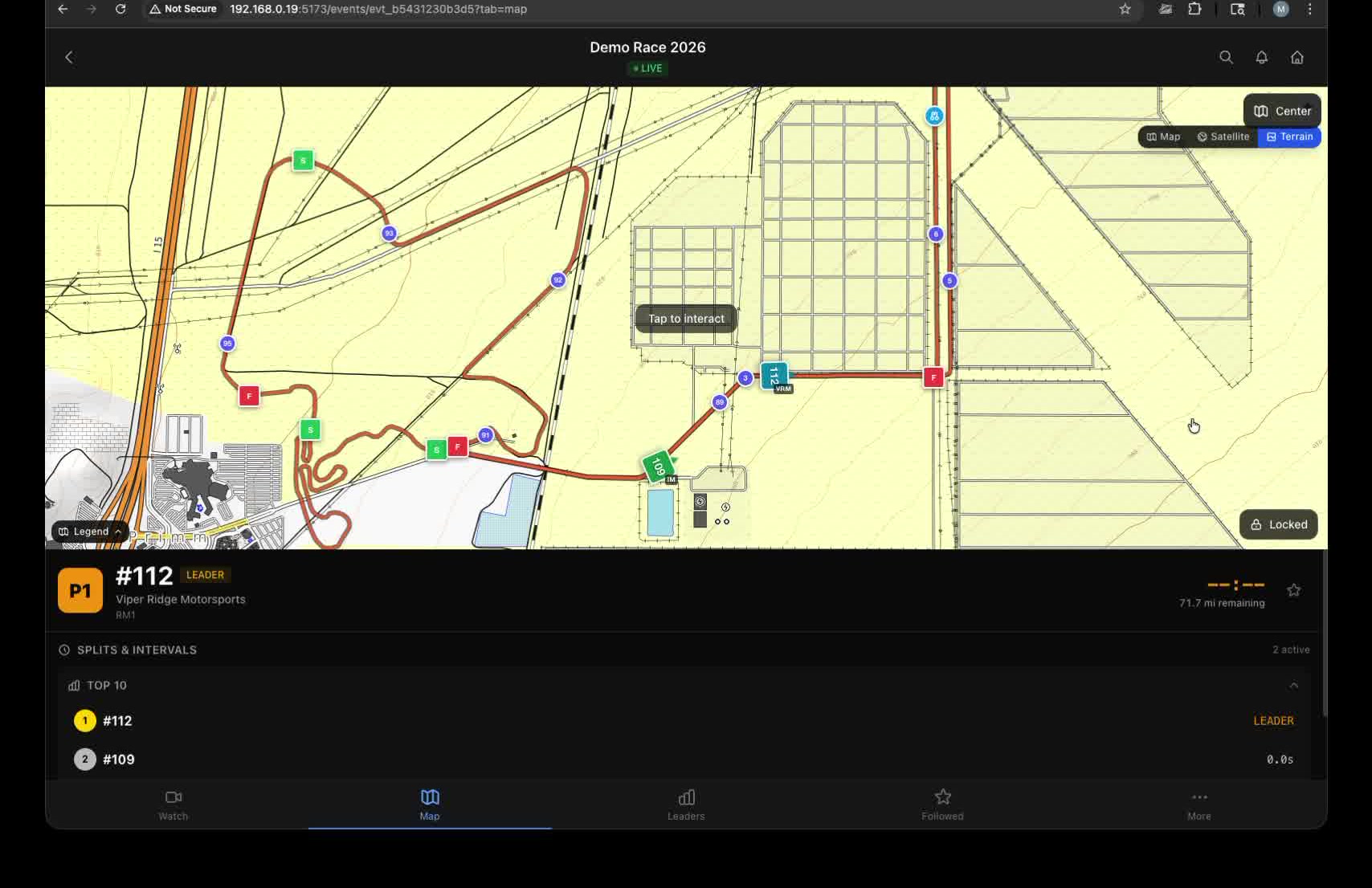Go home using the house icon
Image resolution: width=1372 pixels, height=888 pixels.
[1298, 57]
